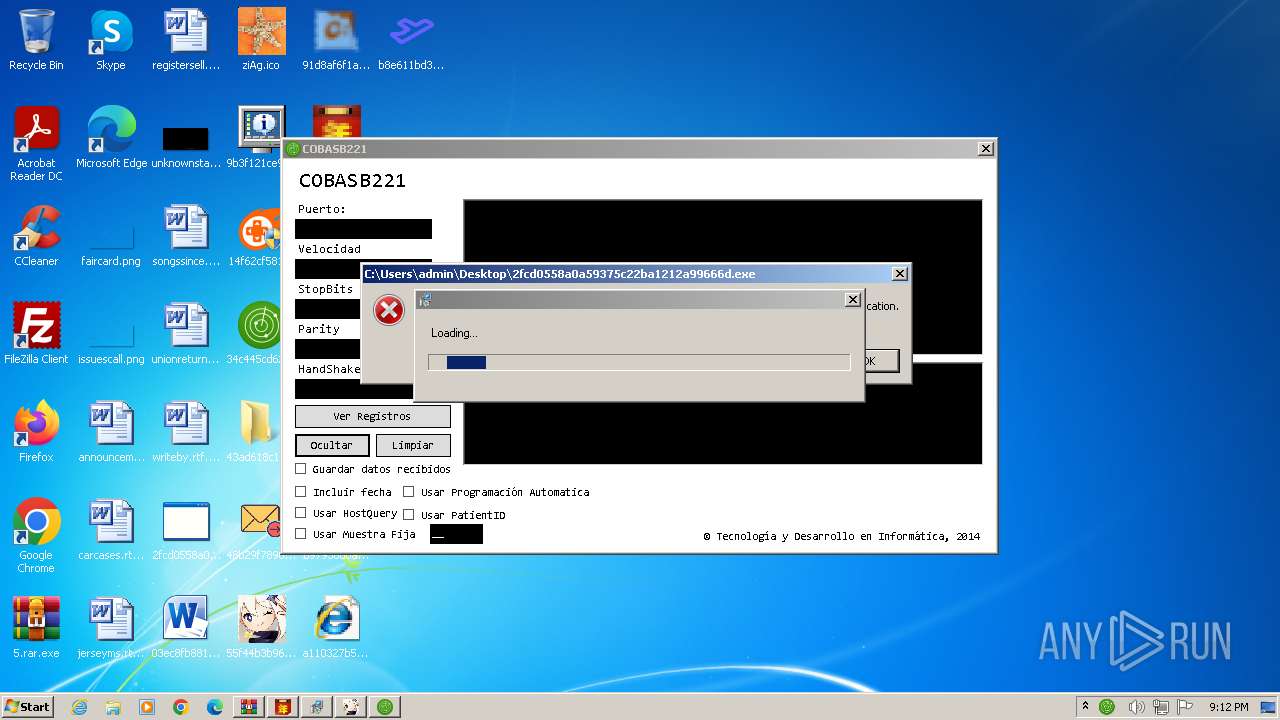1280x720 pixels.
Task: Close the COBASB221 window
Action: (985, 148)
